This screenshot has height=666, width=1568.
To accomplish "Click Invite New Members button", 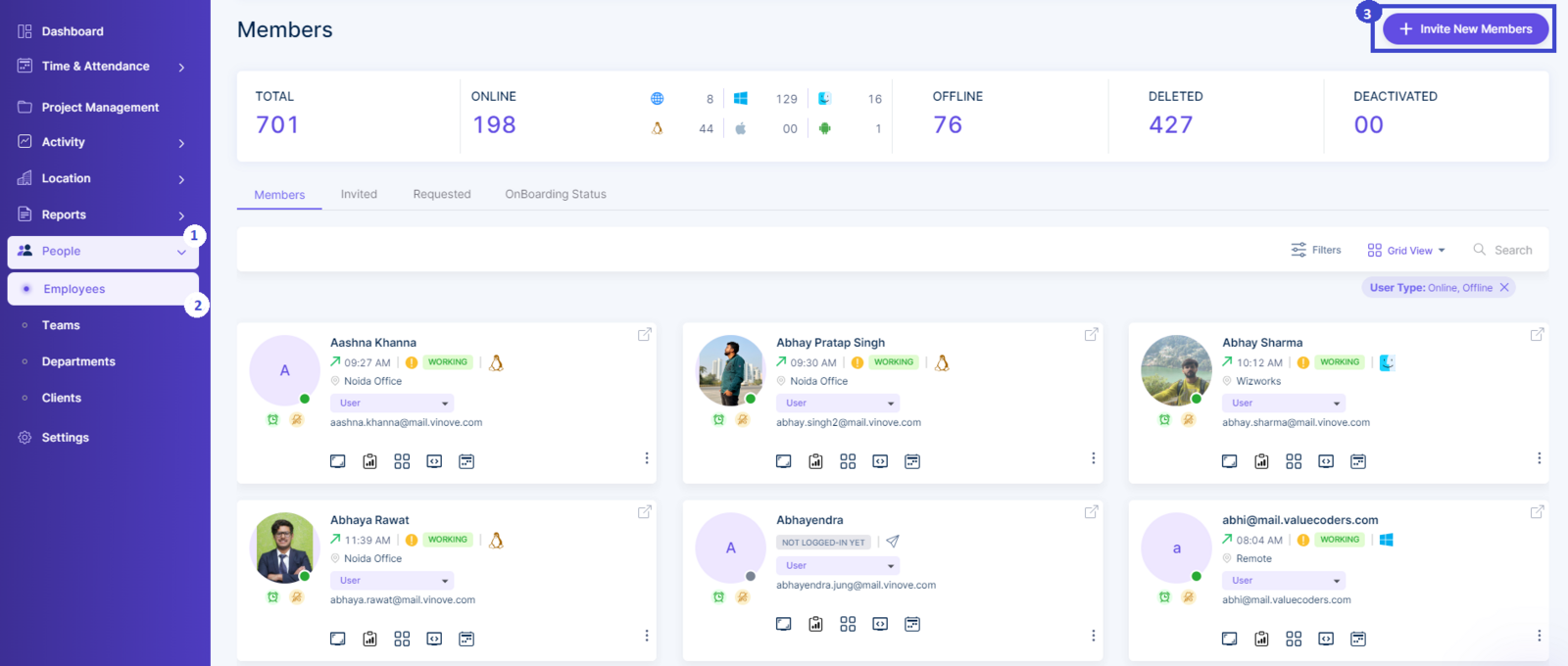I will pyautogui.click(x=1465, y=29).
